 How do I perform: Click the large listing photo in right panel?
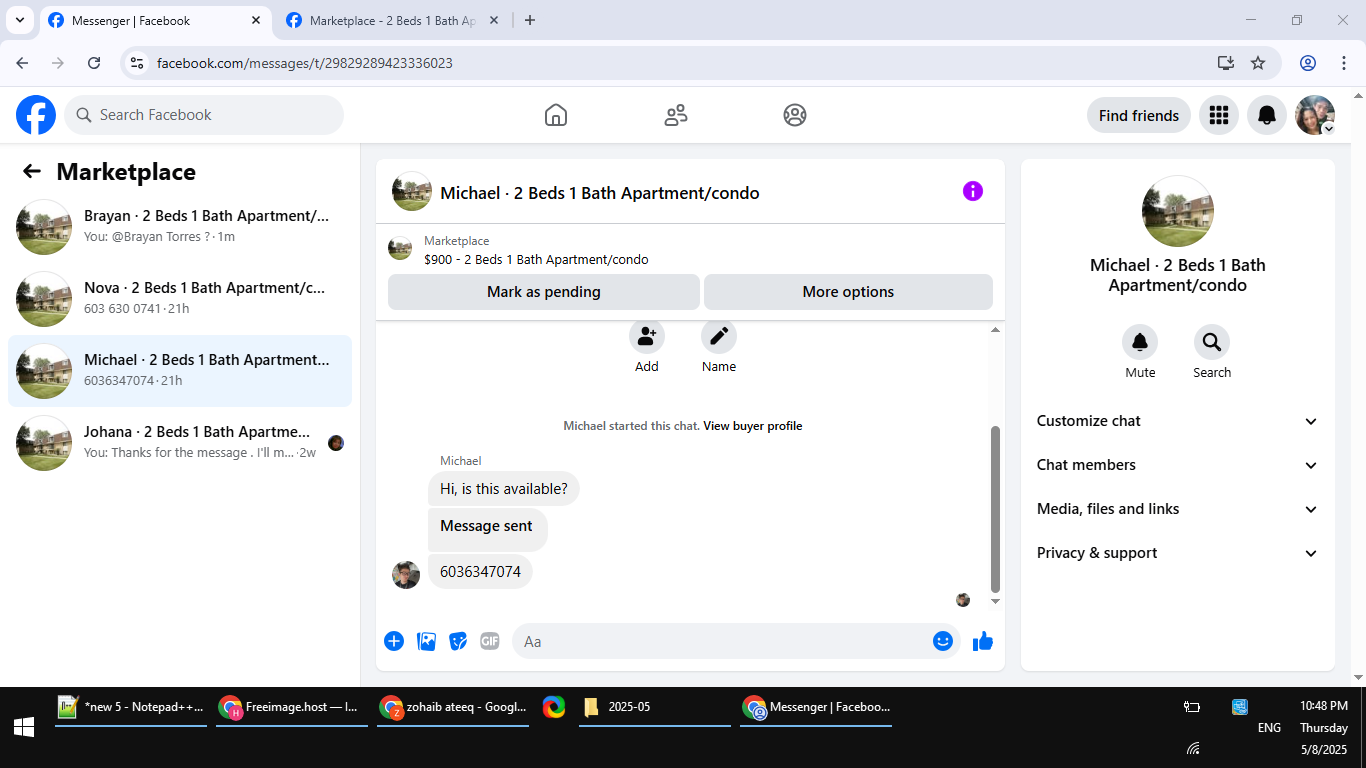click(1178, 211)
